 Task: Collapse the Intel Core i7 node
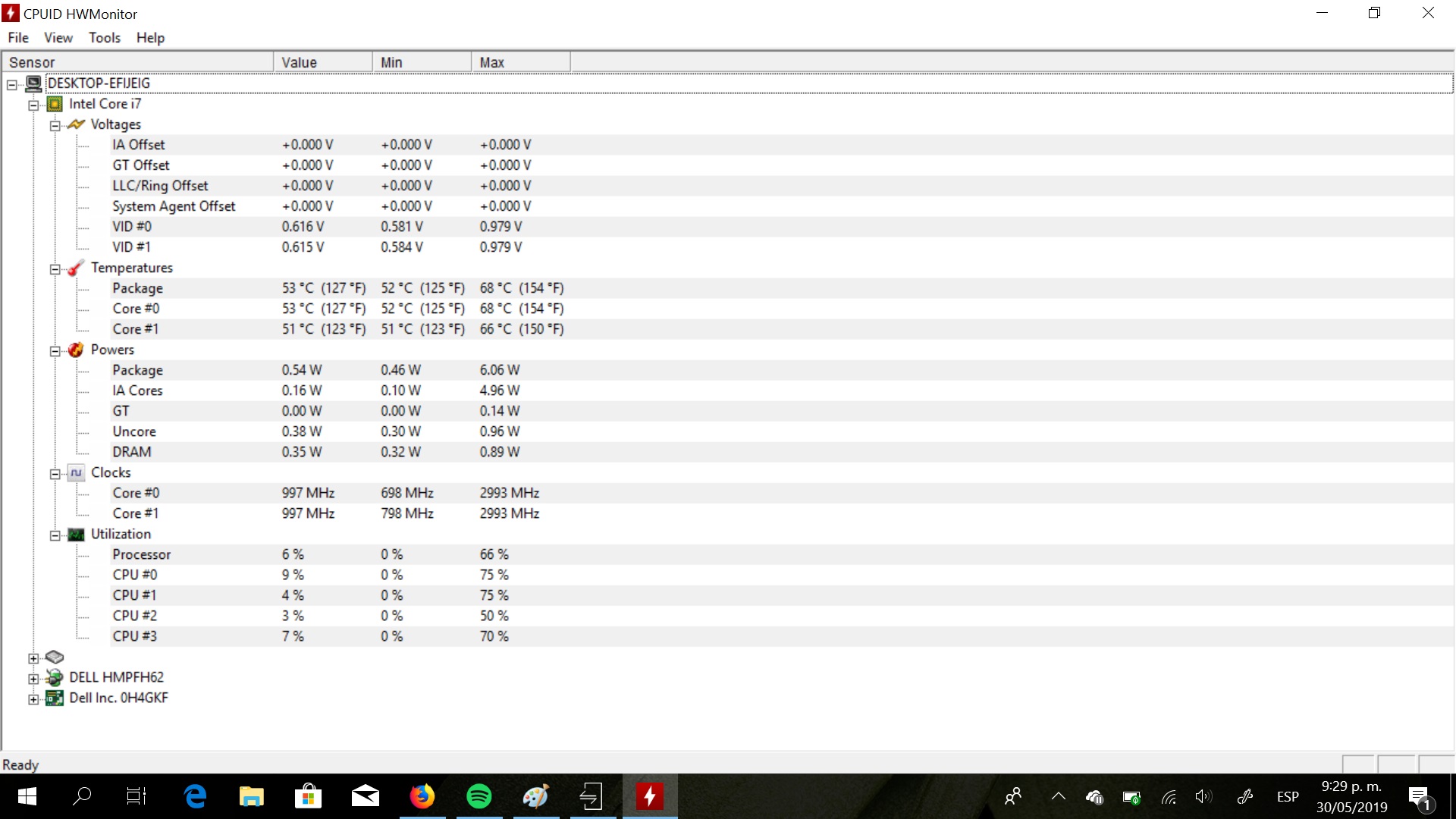(x=33, y=105)
